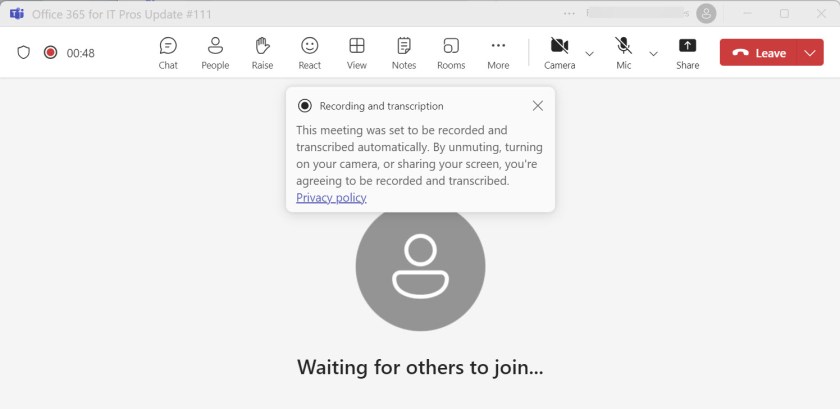Share your screen with Share button
840x409 pixels.
(x=687, y=53)
